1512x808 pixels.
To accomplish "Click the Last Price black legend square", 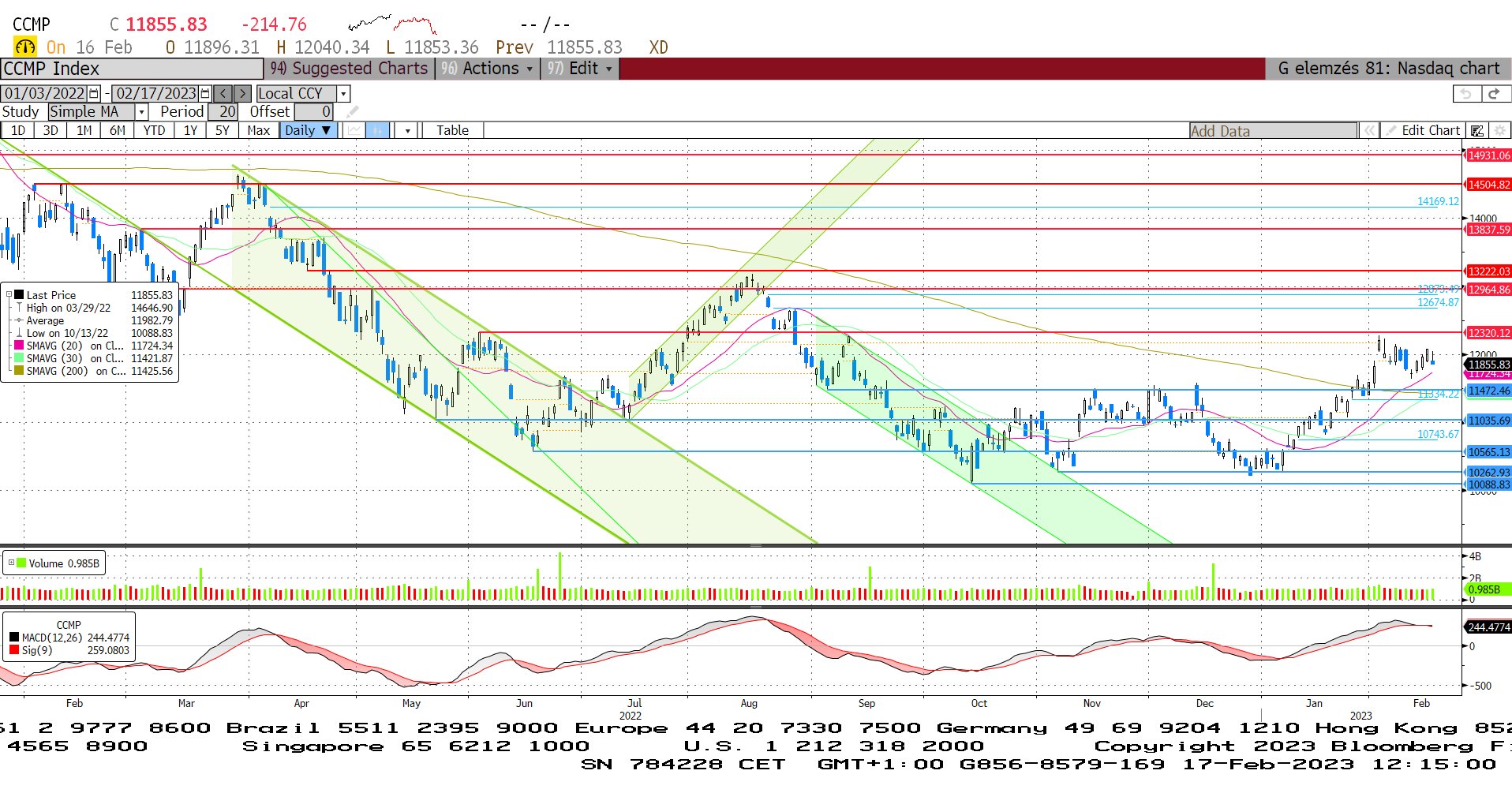I will pyautogui.click(x=19, y=294).
